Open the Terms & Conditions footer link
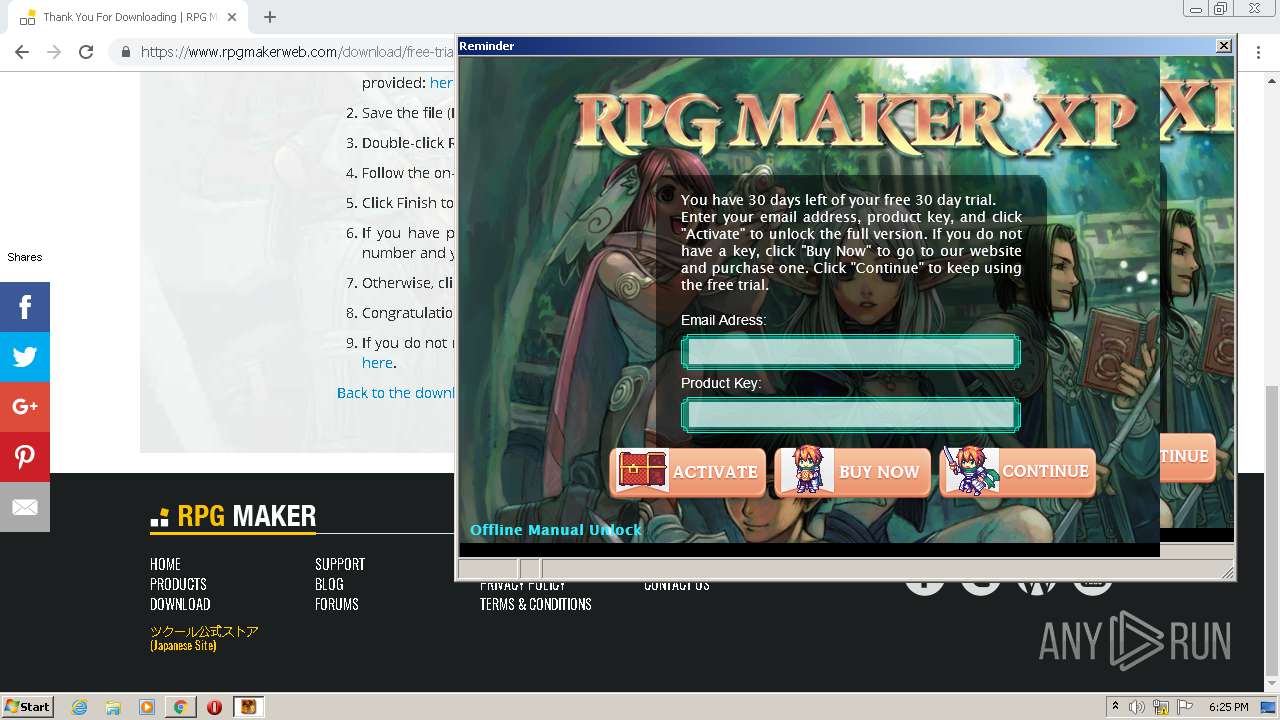This screenshot has width=1280, height=720. [535, 604]
